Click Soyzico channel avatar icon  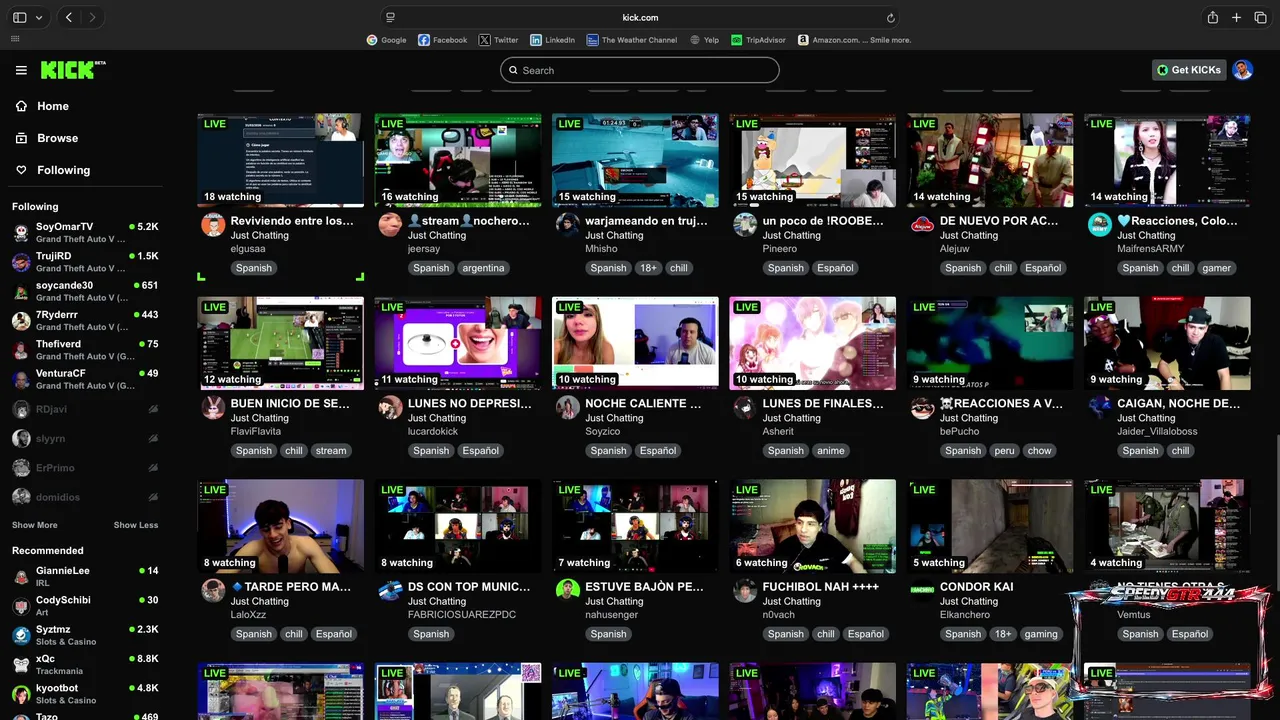point(568,407)
